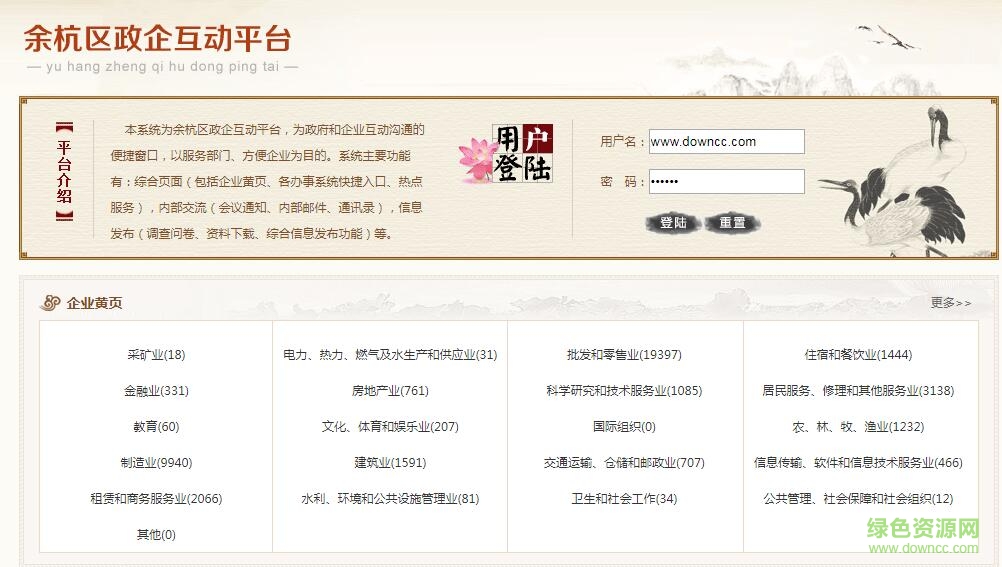The width and height of the screenshot is (1002, 567).
Task: Open 科学研究和技术服务业(1085) category
Action: point(624,391)
